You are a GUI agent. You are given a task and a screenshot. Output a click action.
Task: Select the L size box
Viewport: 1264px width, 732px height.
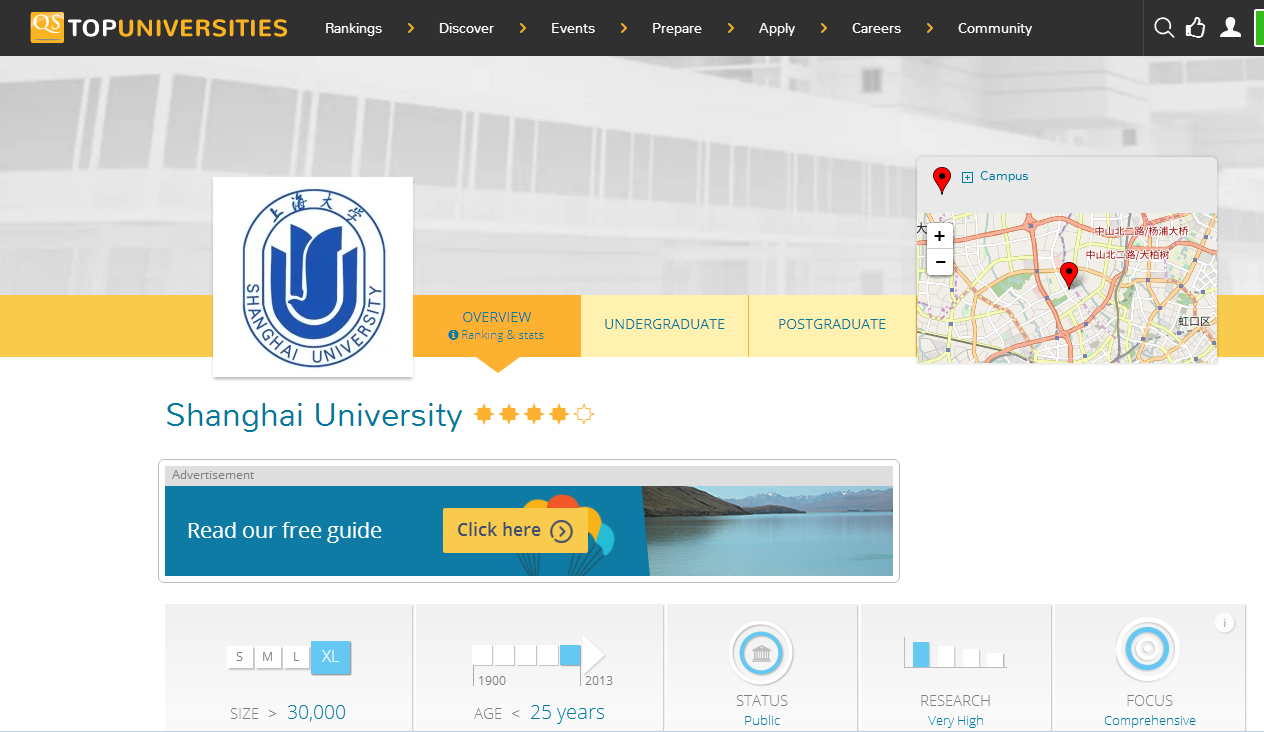296,657
